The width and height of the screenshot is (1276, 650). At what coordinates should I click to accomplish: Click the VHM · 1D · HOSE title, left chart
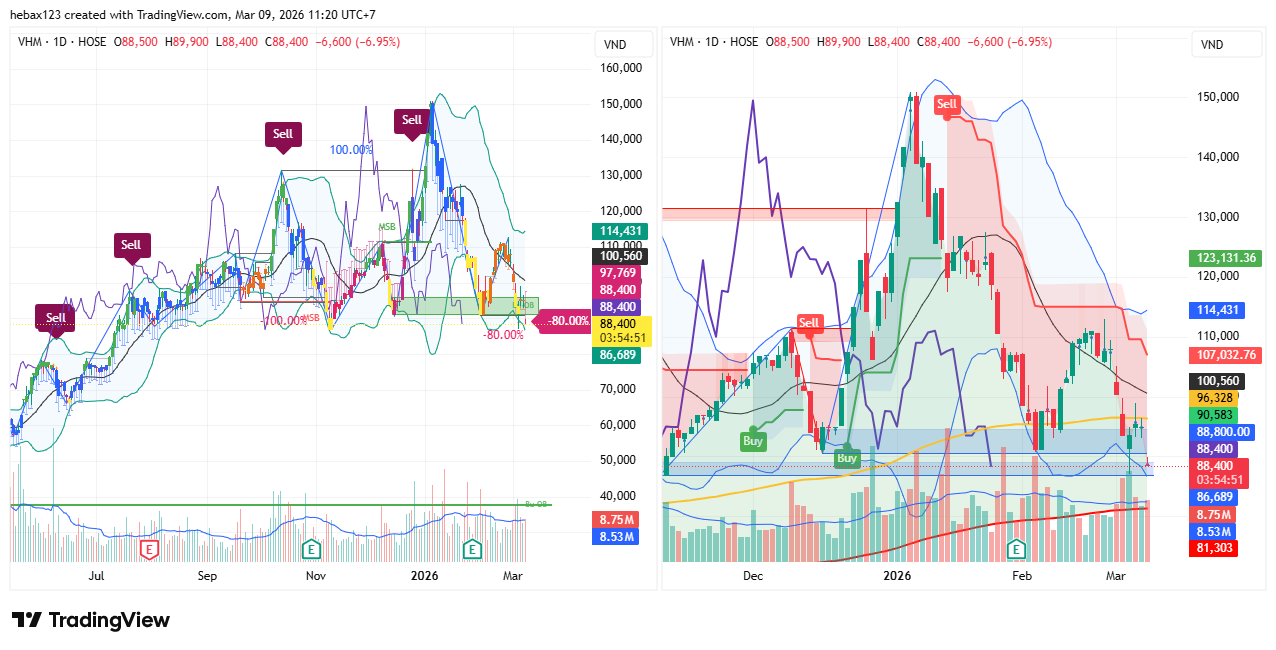pyautogui.click(x=64, y=42)
